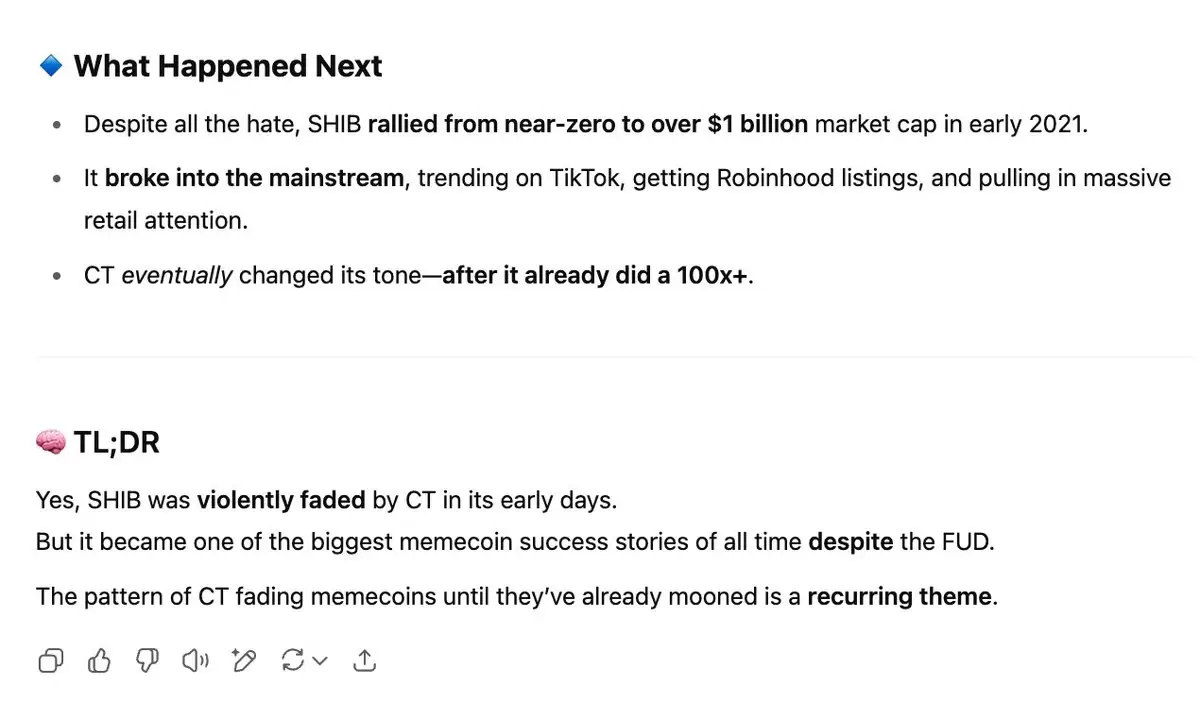Click the bold word "despite" before FUD
Viewport: 1200px width, 703px height.
pos(851,542)
